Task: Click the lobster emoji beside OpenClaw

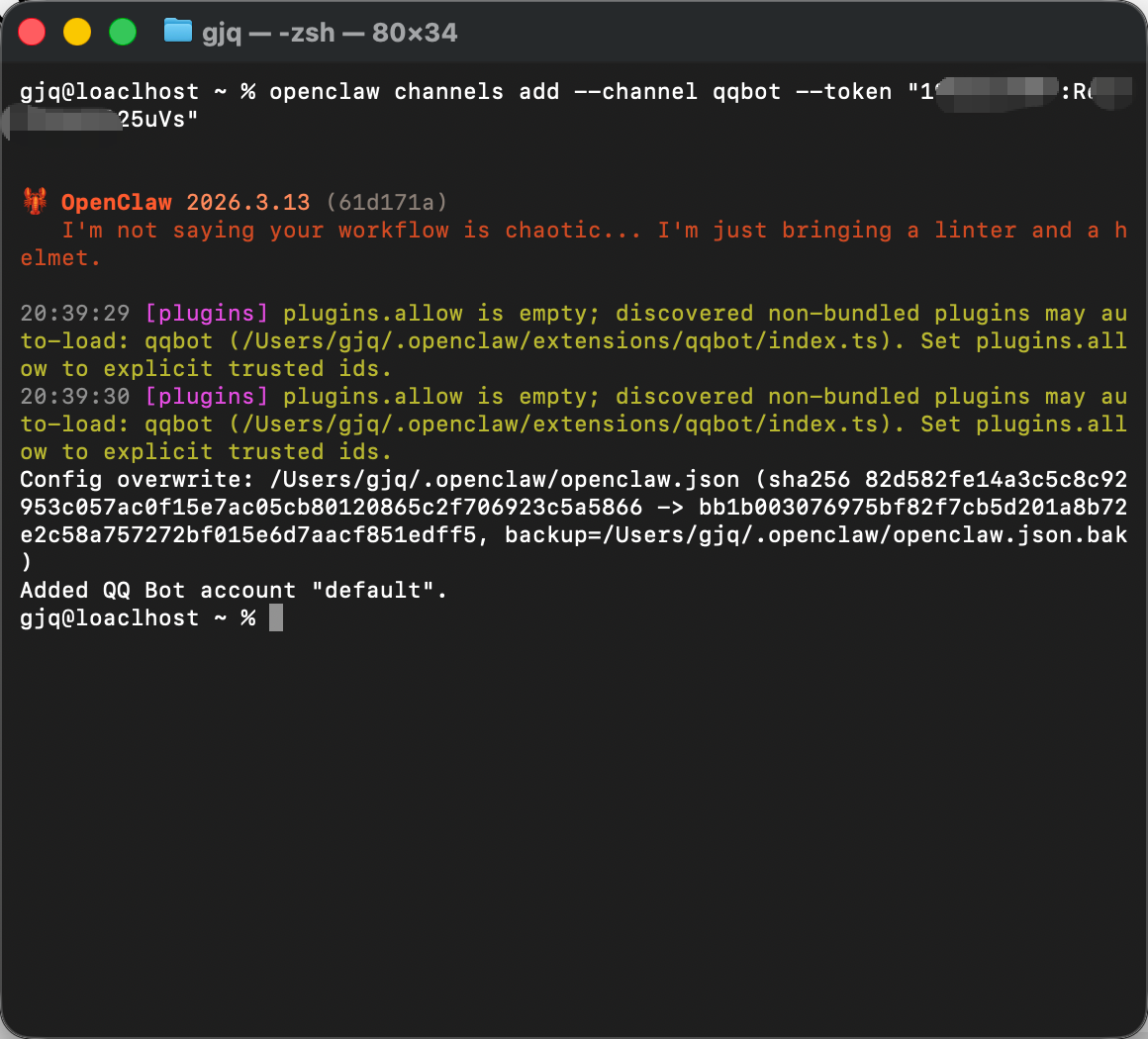Action: coord(35,201)
